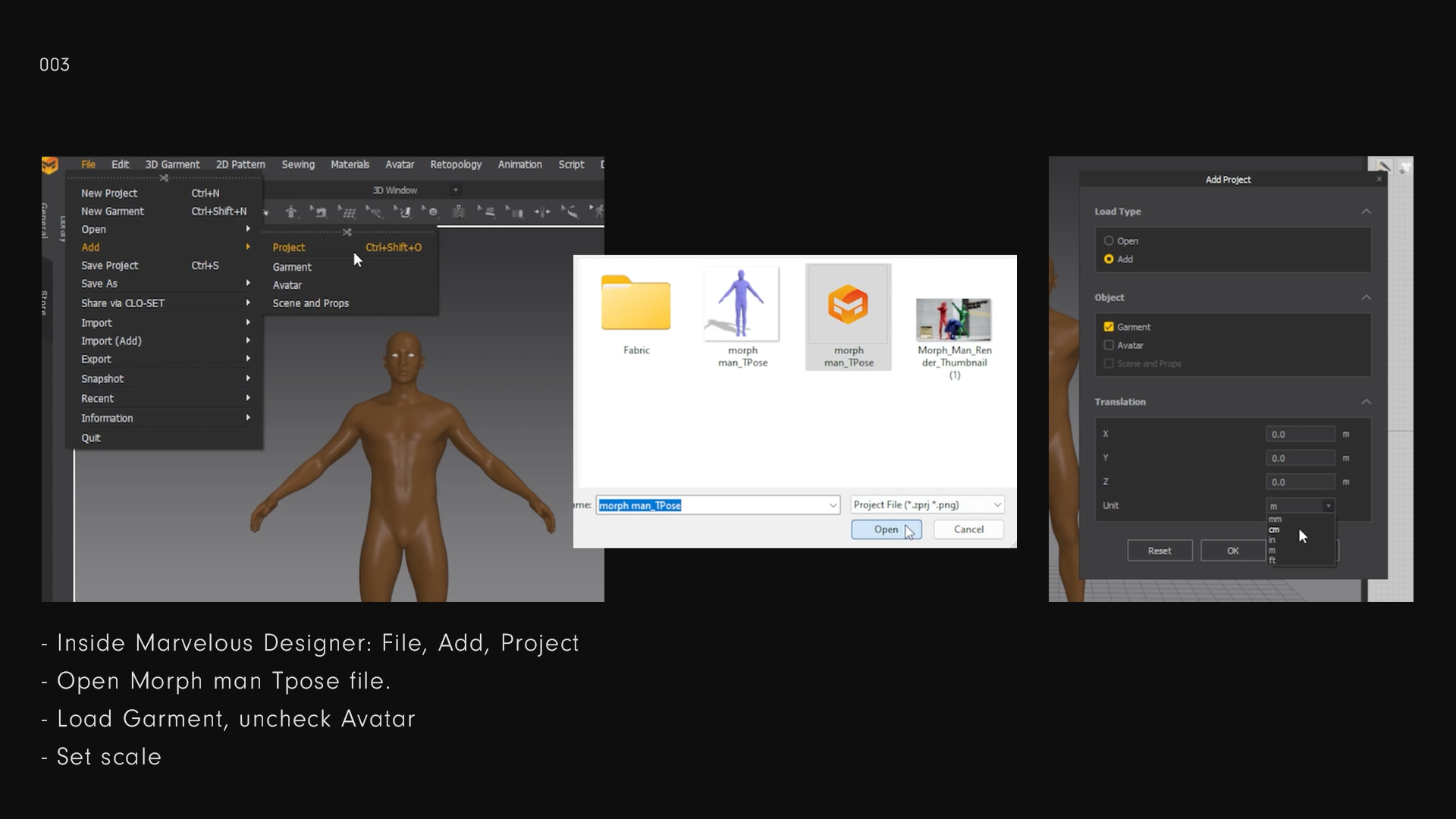Collapse the Translation section
Screen dimensions: 1456x819
[1366, 402]
